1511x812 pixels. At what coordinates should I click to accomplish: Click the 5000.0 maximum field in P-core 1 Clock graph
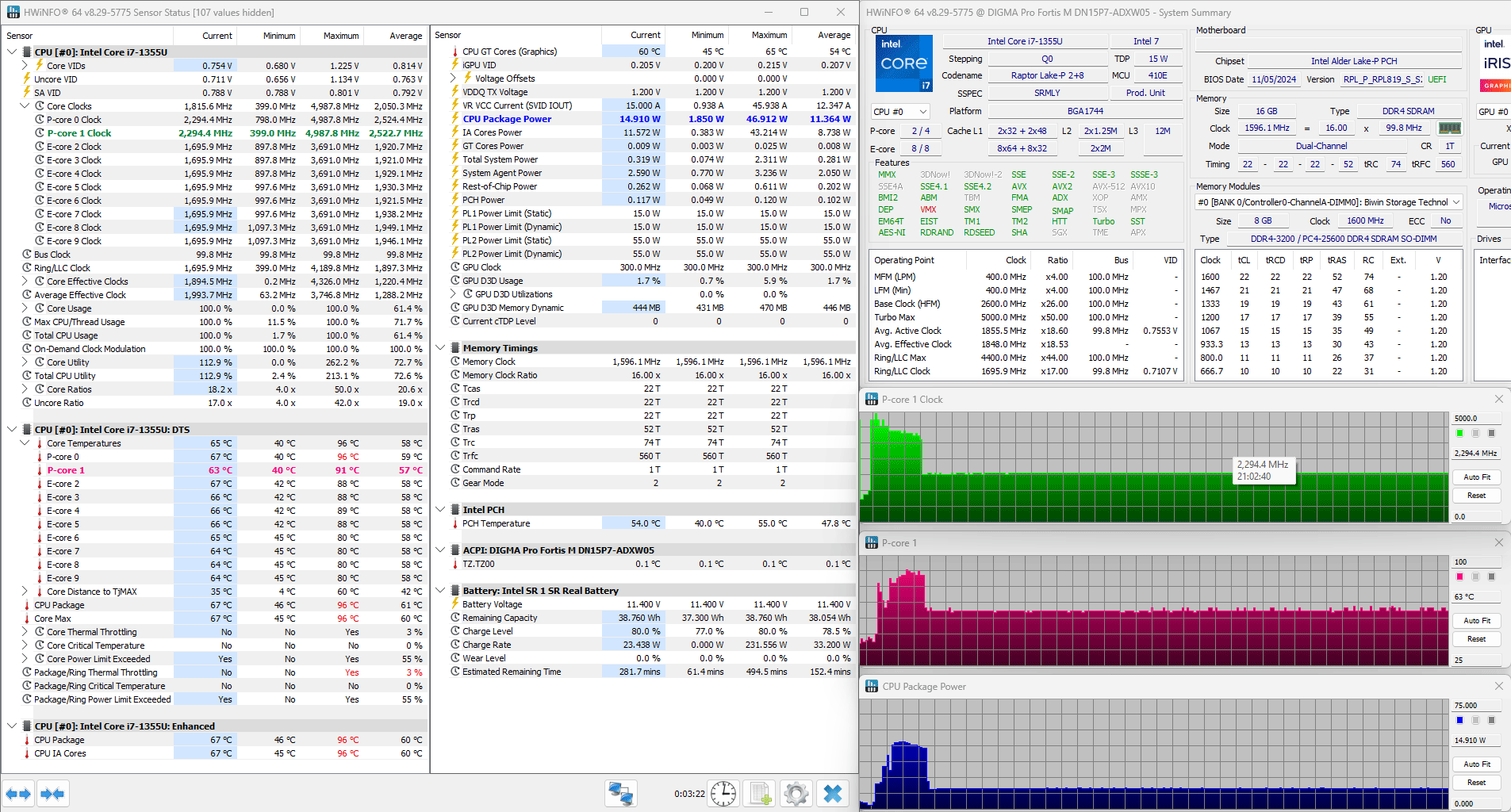click(x=1477, y=418)
